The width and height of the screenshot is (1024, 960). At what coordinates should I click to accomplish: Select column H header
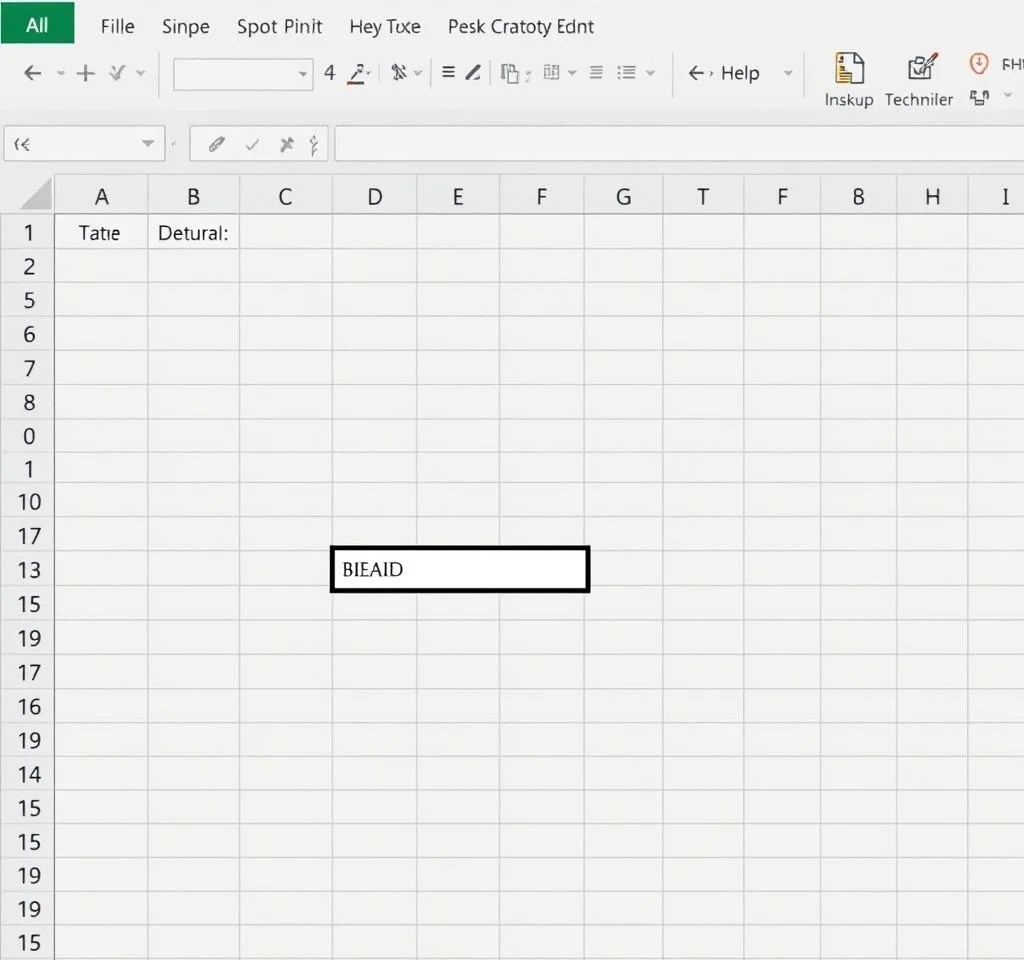tap(933, 196)
